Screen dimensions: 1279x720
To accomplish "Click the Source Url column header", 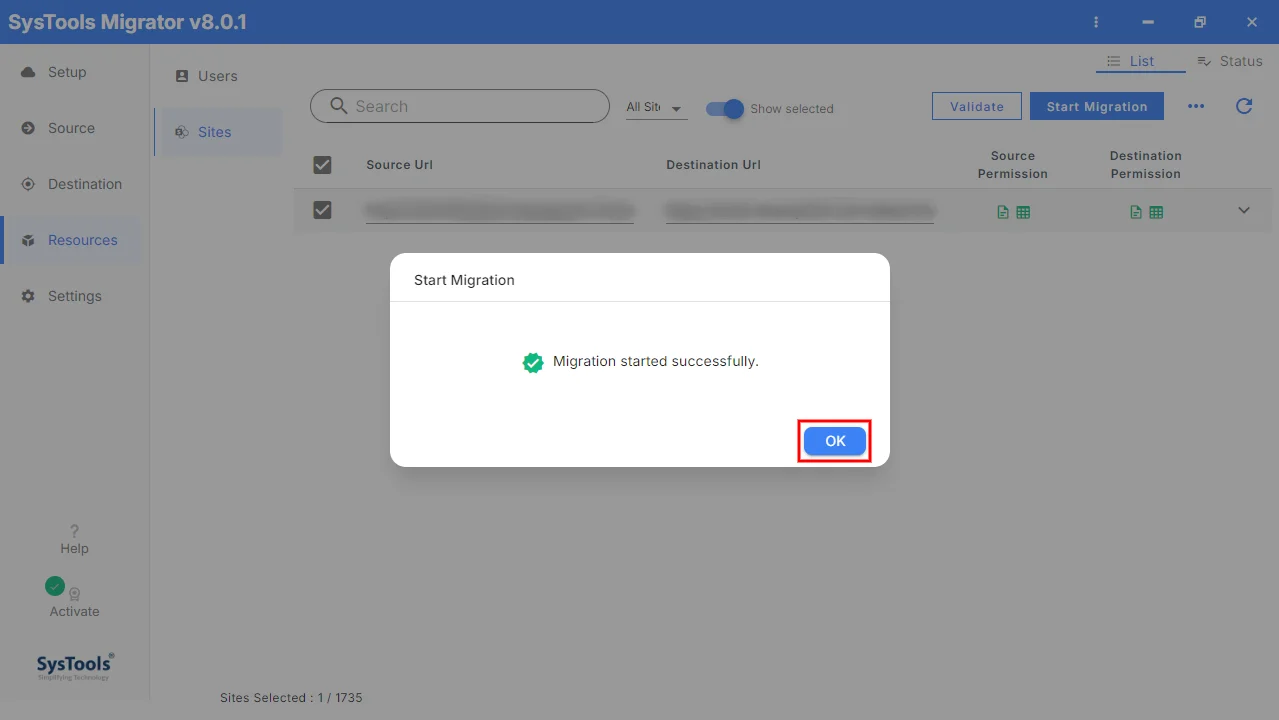I will click(400, 165).
